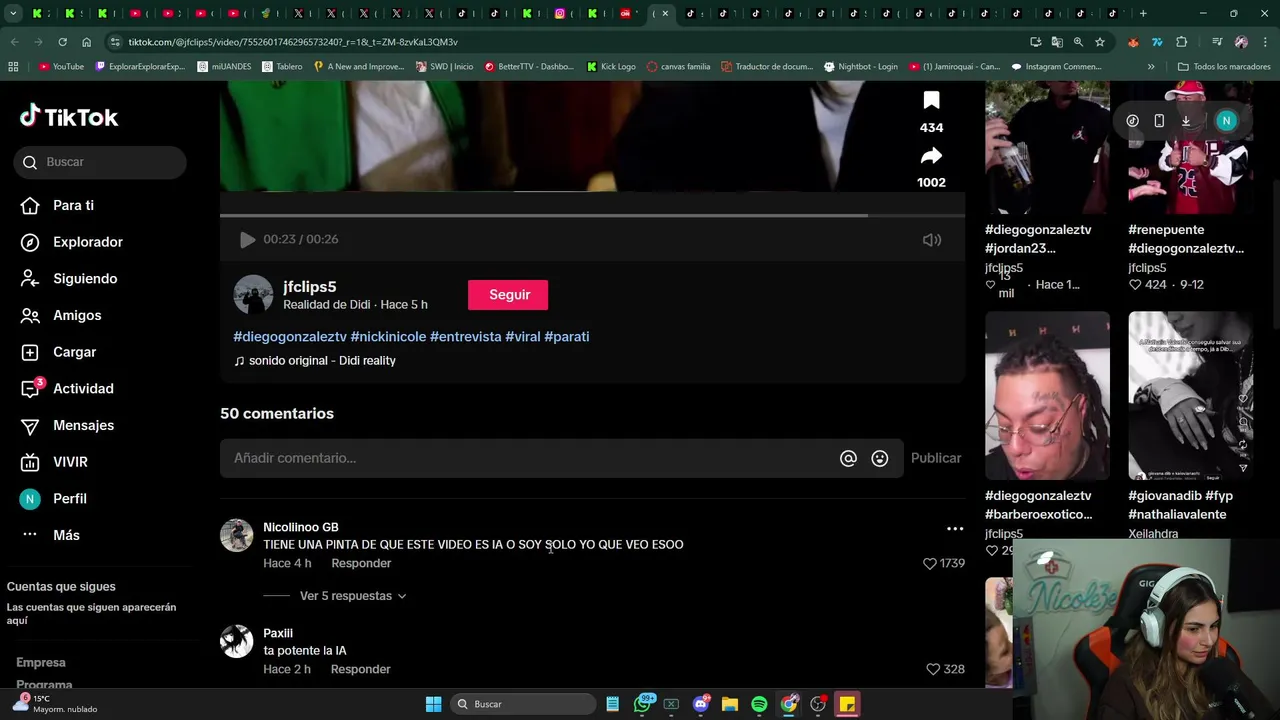The height and width of the screenshot is (720, 1280).
Task: Open the YouTube bookmark
Action: click(61, 67)
